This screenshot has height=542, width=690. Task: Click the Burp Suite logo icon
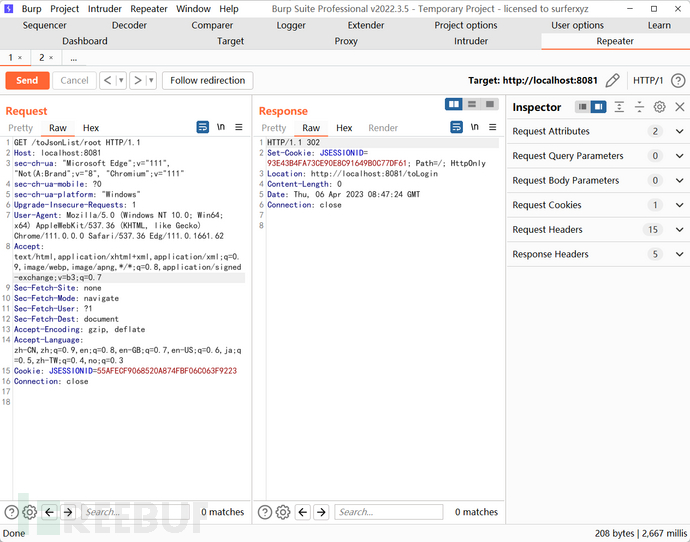(8, 9)
